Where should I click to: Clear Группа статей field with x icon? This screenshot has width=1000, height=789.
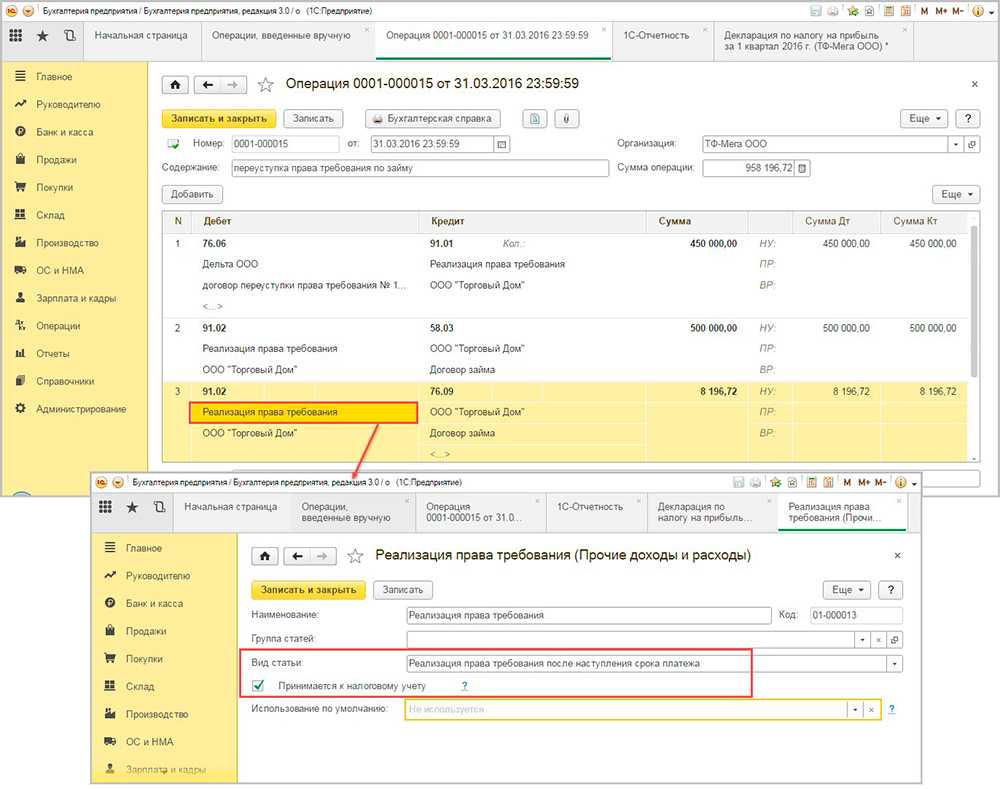click(878, 640)
